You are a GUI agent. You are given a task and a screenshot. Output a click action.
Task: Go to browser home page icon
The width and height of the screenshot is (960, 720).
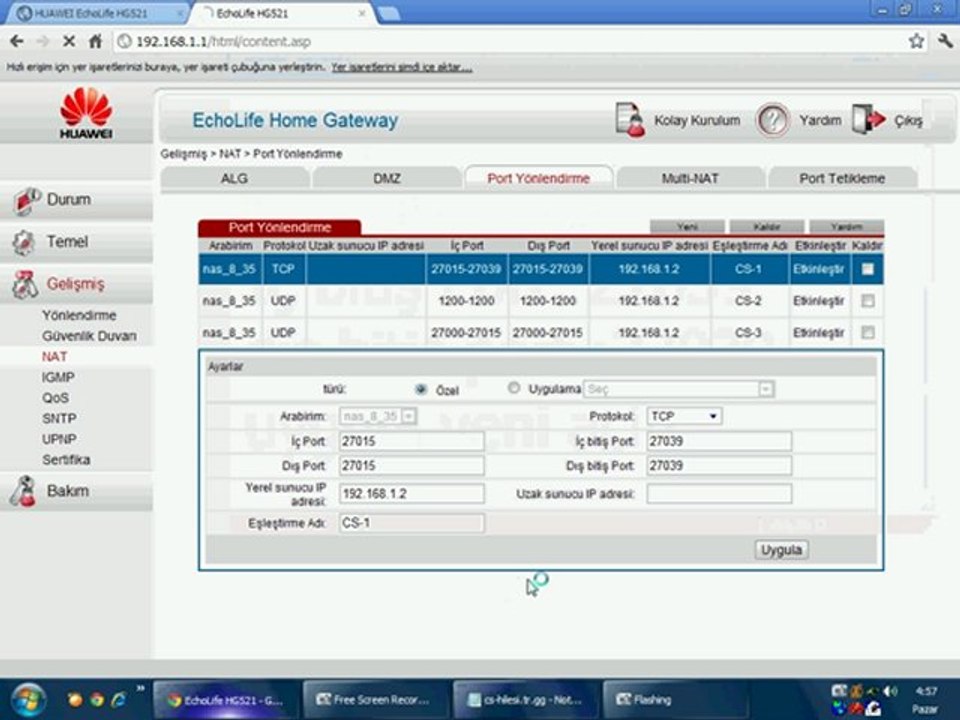(96, 41)
